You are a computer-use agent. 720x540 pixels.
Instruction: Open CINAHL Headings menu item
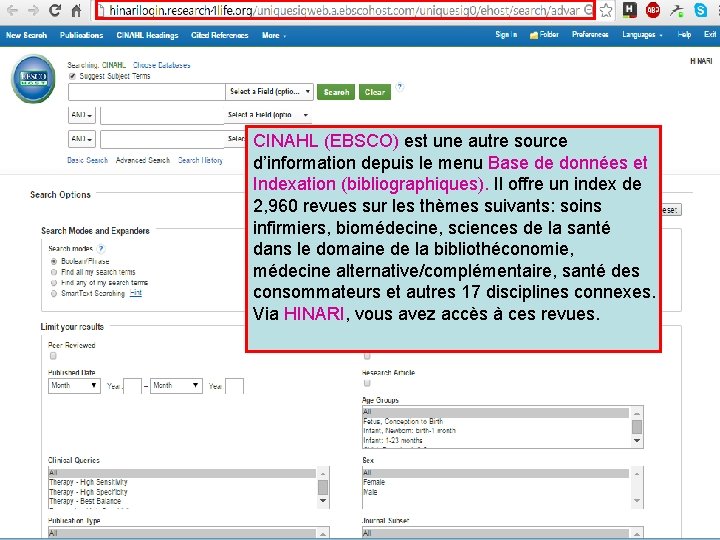pyautogui.click(x=147, y=35)
